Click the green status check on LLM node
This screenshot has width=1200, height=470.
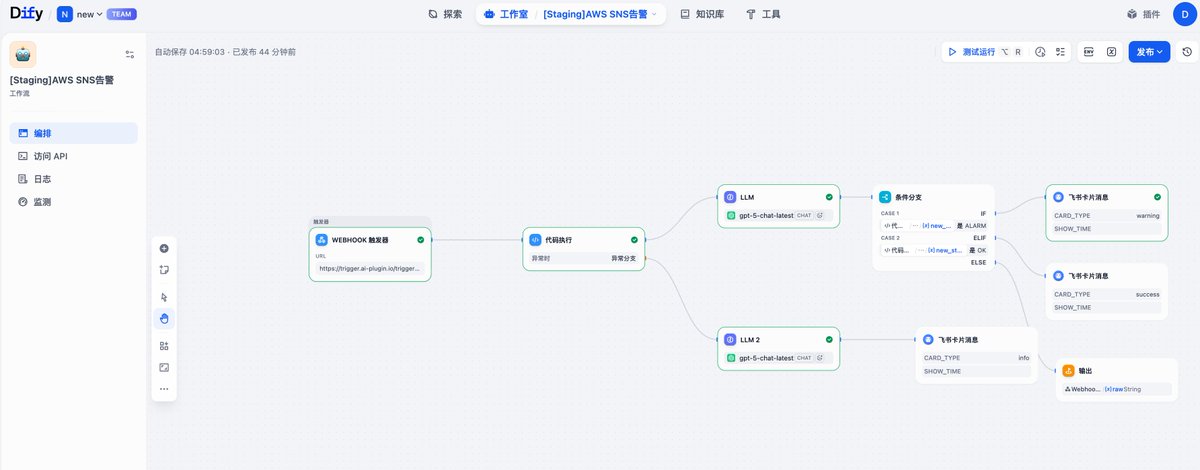pos(829,197)
